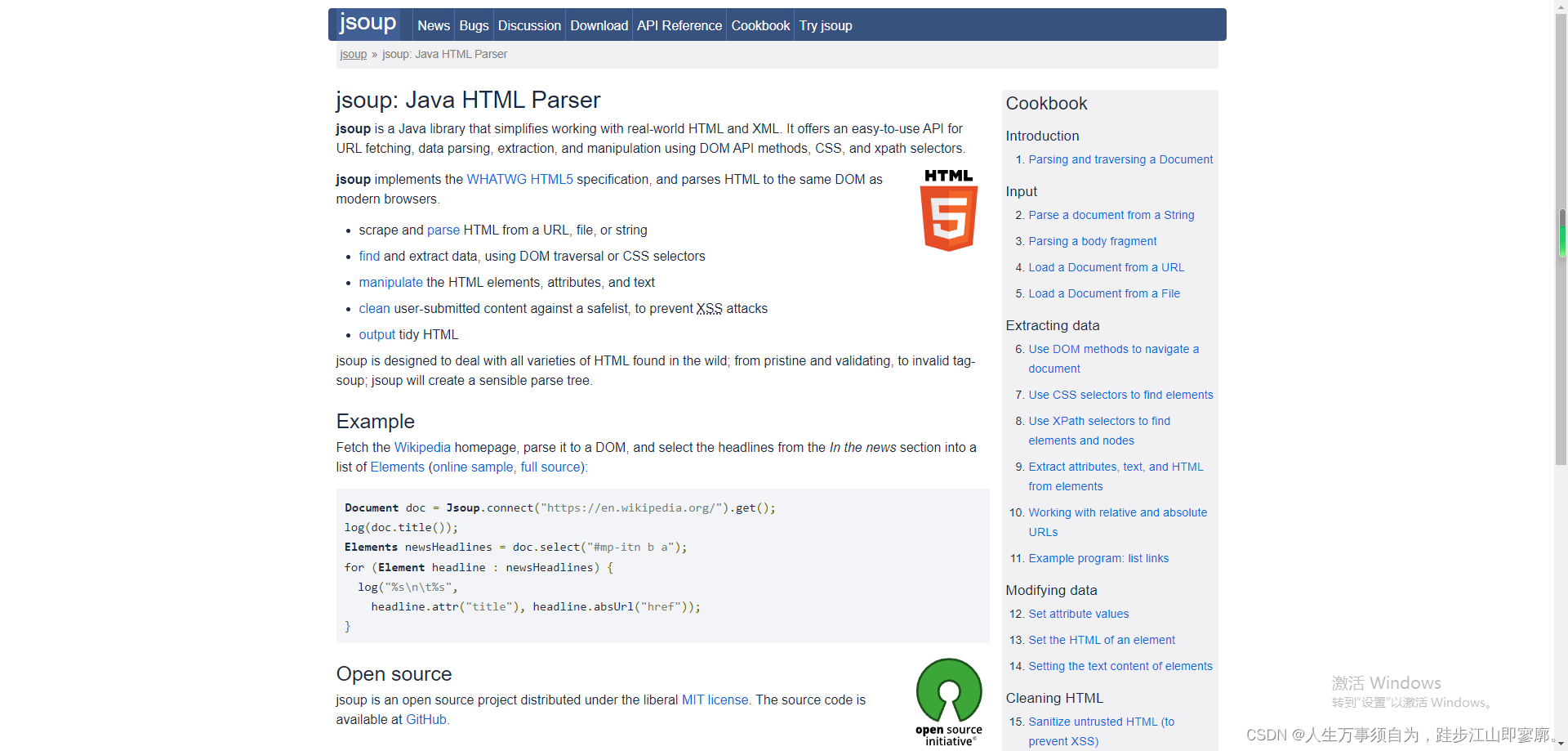Click the parse link in bullet list
Viewport: 1568px width, 751px height.
443,230
